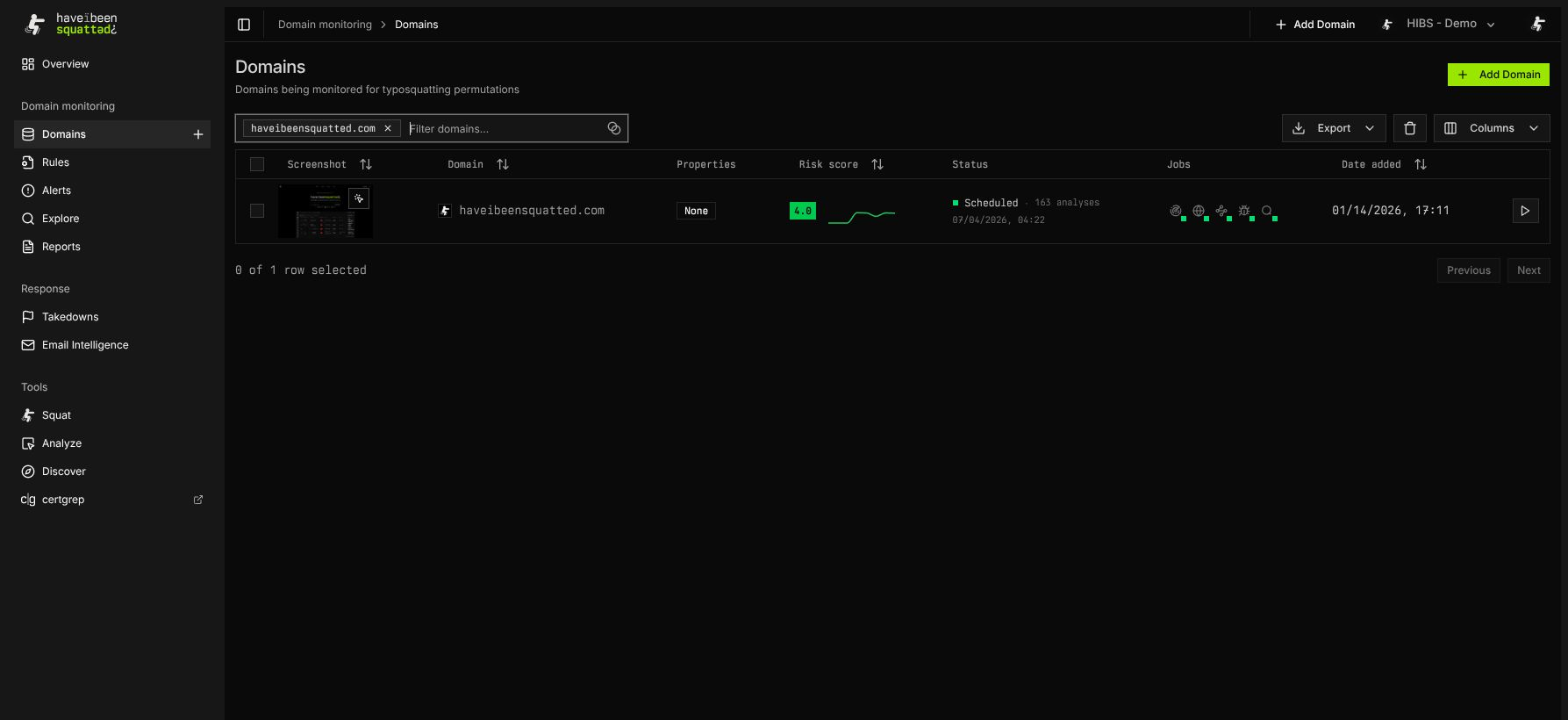Click the Alerts warning icon
Screen dimensions: 1568x720
pos(28,191)
